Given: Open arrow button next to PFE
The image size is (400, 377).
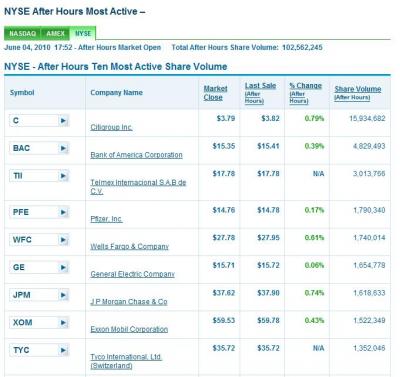Looking at the screenshot, I should coord(64,212).
